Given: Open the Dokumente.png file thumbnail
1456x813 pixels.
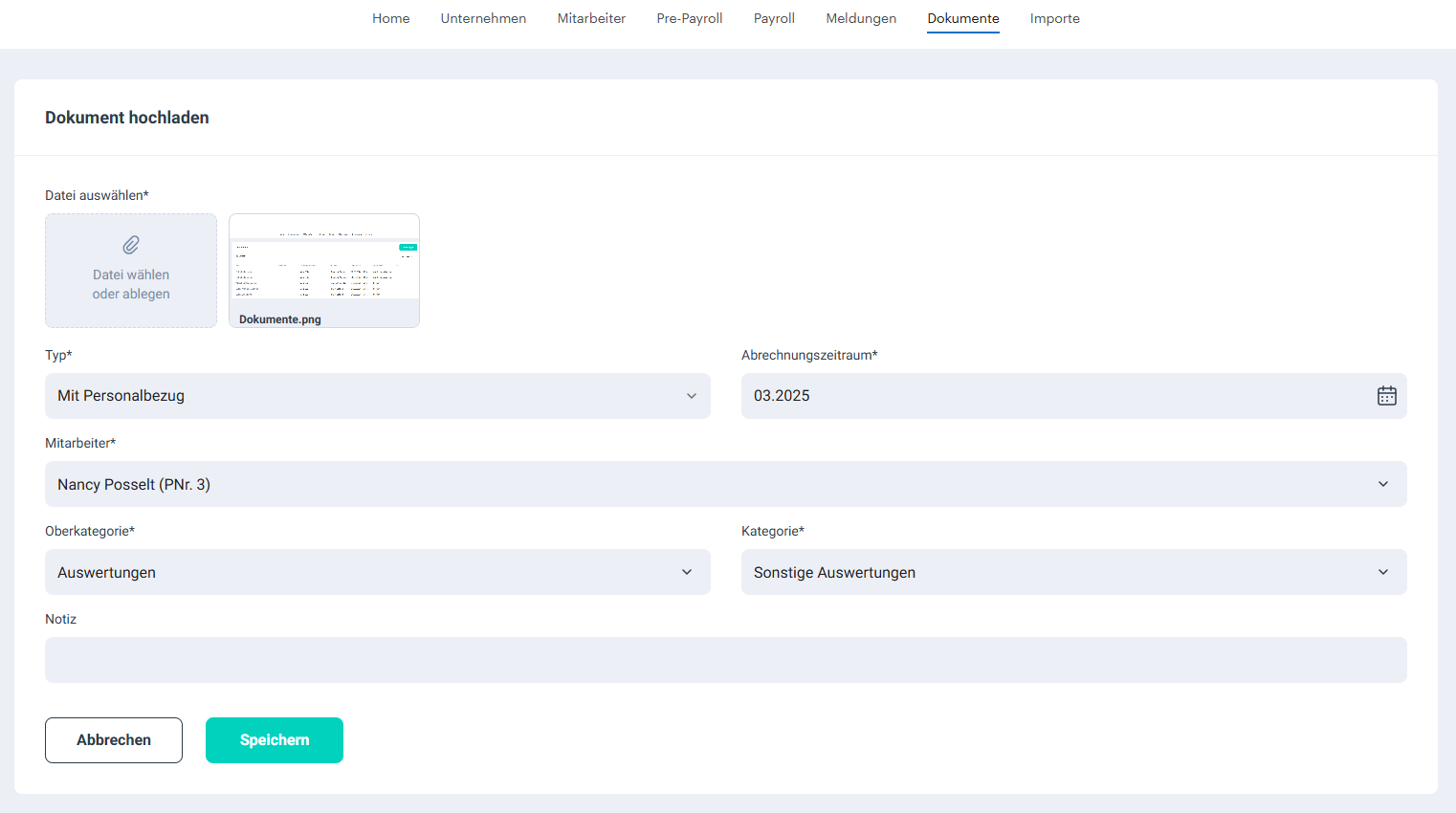Looking at the screenshot, I should coord(324,270).
